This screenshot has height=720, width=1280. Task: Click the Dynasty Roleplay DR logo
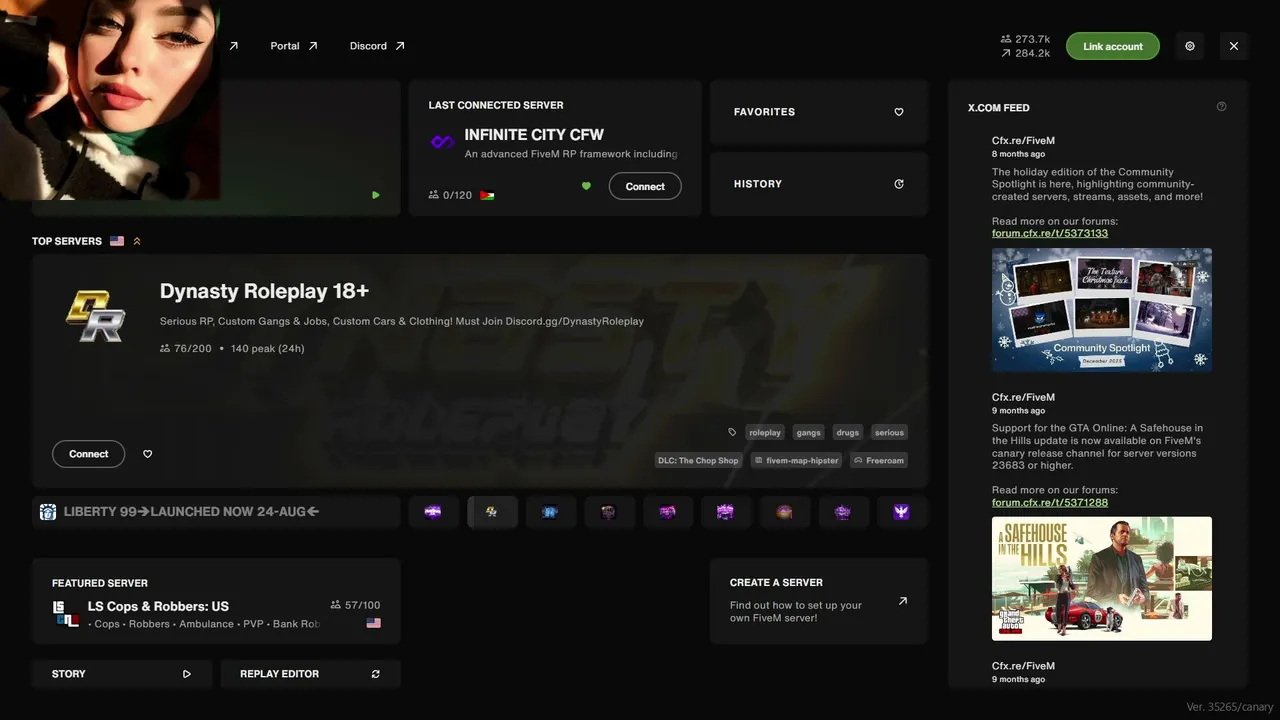(95, 317)
